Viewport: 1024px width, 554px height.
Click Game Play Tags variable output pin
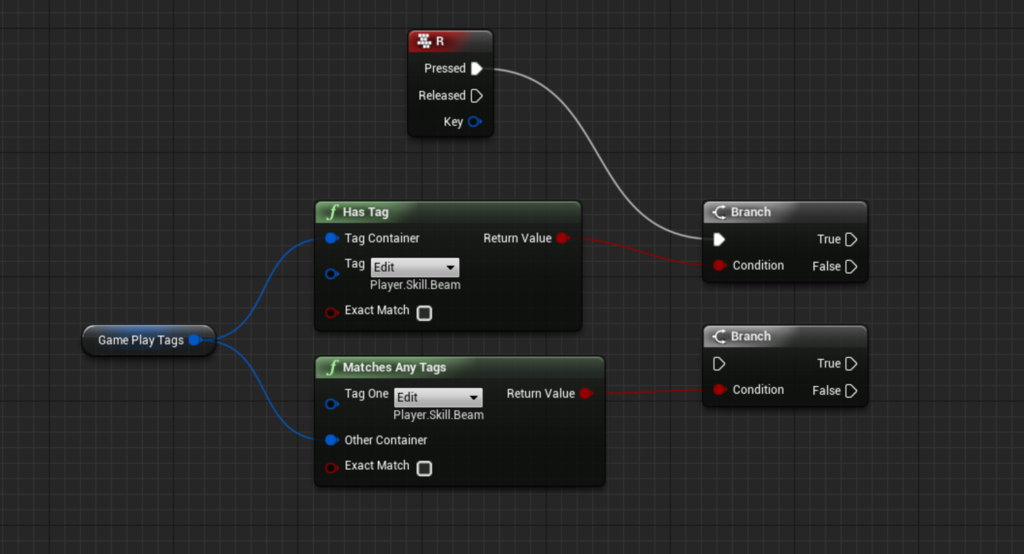click(x=195, y=340)
